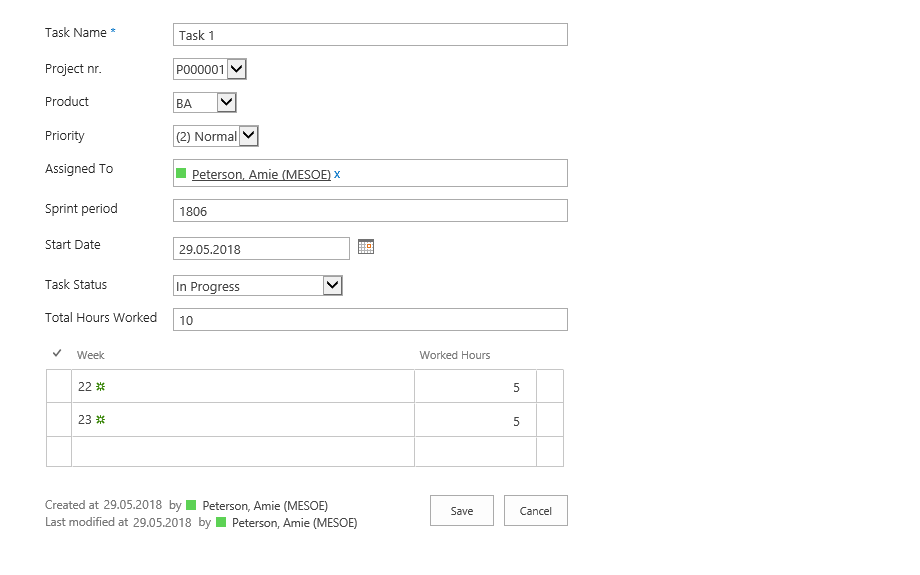Select the week 23 row checkbox cell
This screenshot has width=920, height=575.
tap(59, 420)
